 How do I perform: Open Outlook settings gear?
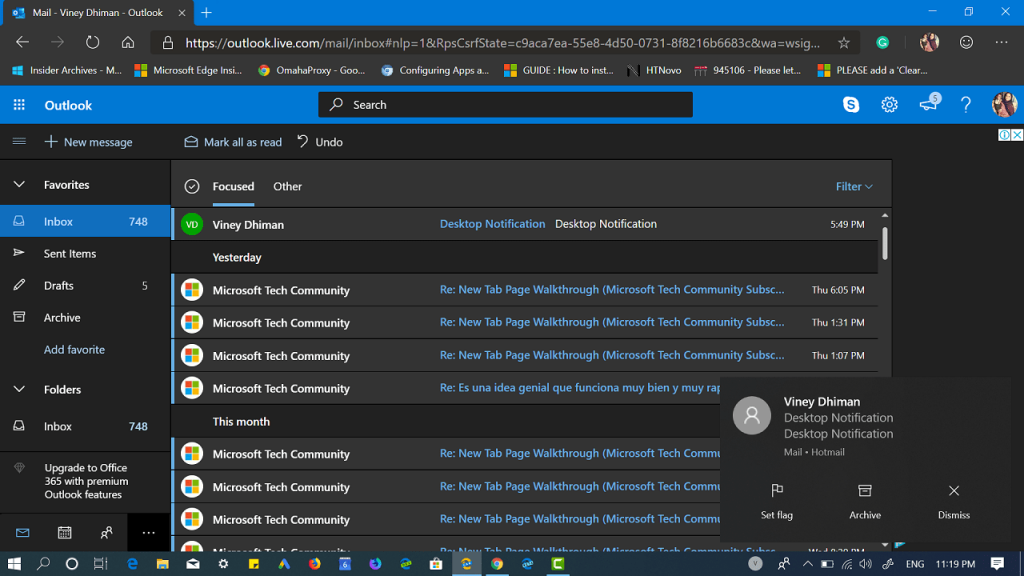coord(889,104)
